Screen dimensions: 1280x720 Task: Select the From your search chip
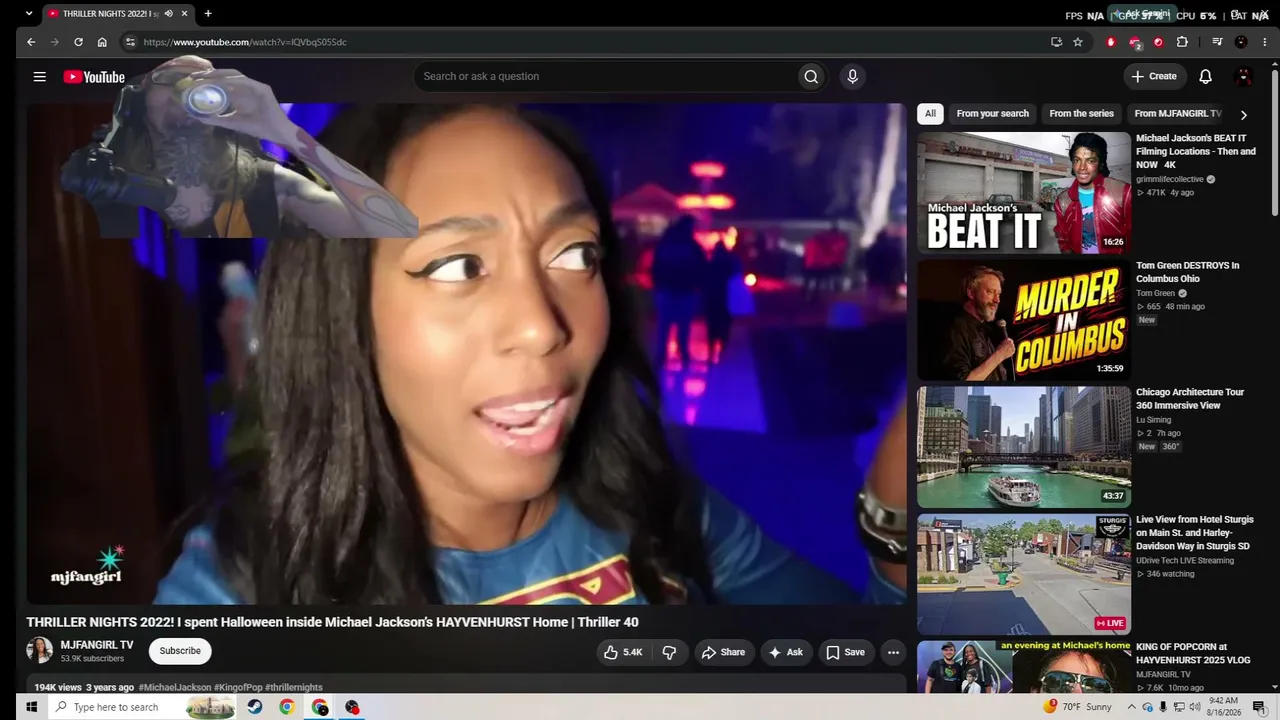click(992, 114)
